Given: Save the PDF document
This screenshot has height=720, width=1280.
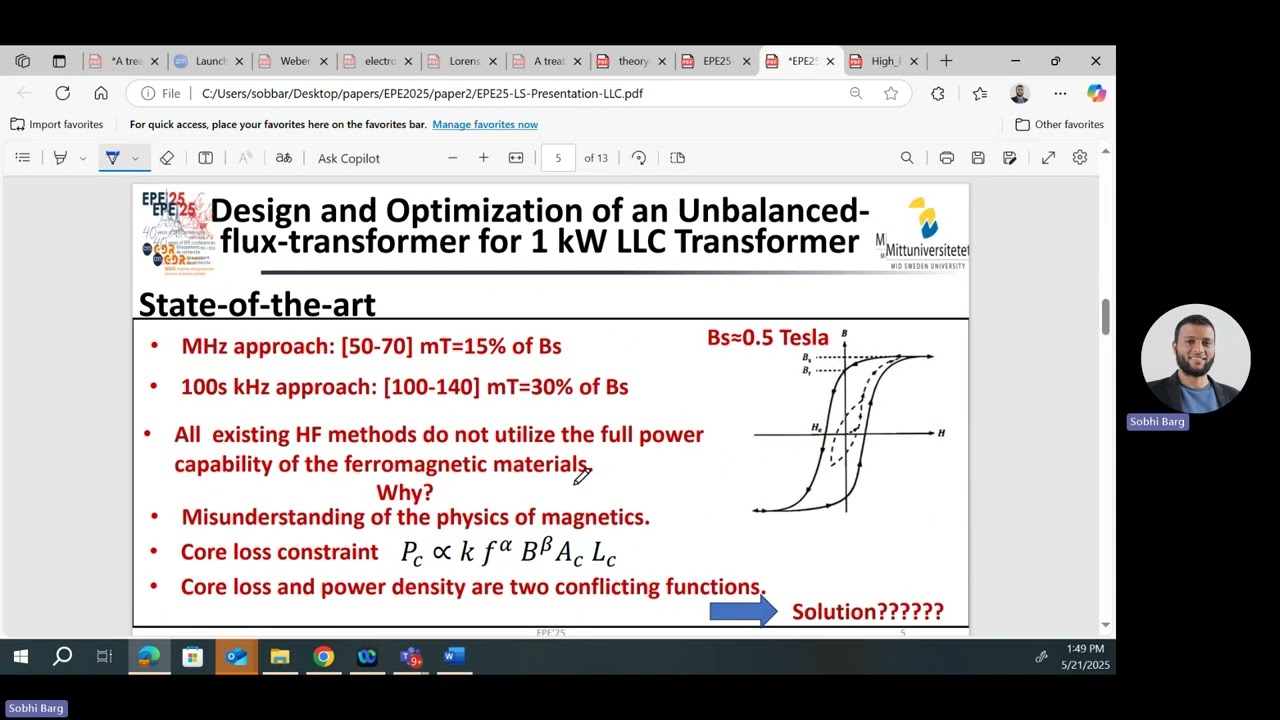Looking at the screenshot, I should [978, 158].
